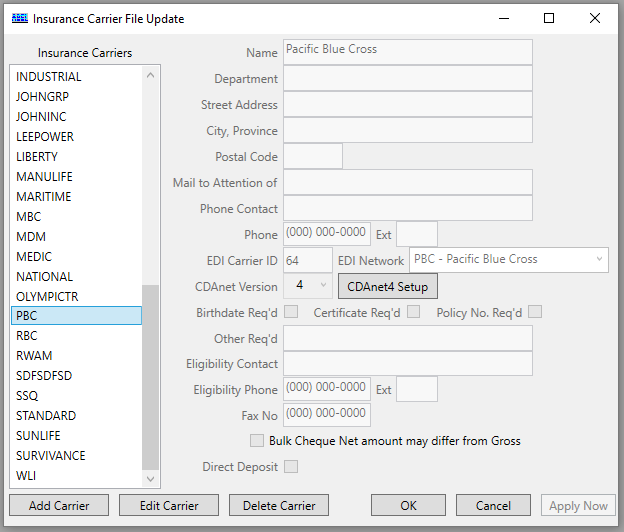Toggle the Policy No. Req'd checkbox
Image resolution: width=624 pixels, height=532 pixels.
[535, 312]
